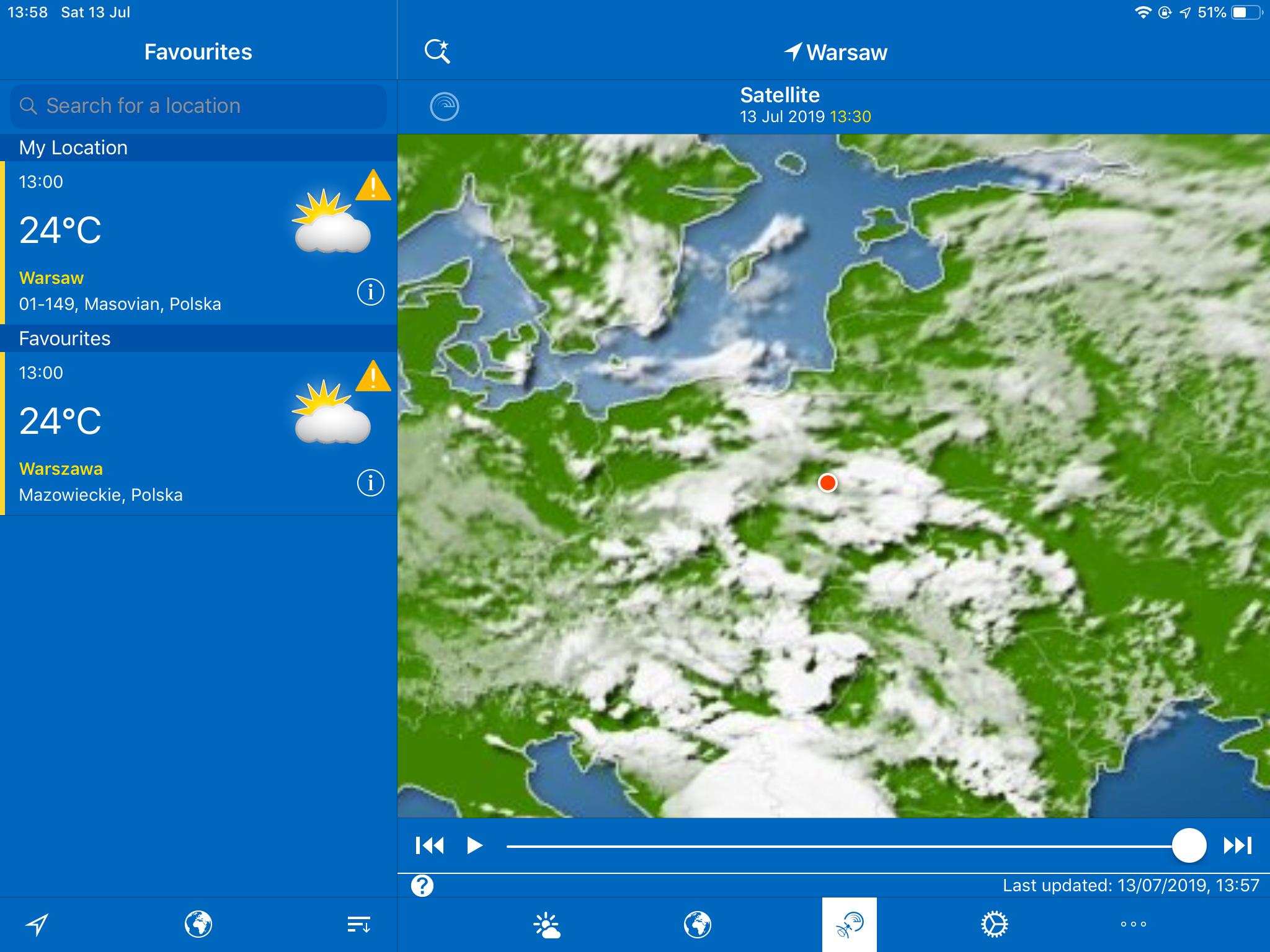Click the satellite timeline slider handle
The width and height of the screenshot is (1270, 952).
1189,845
